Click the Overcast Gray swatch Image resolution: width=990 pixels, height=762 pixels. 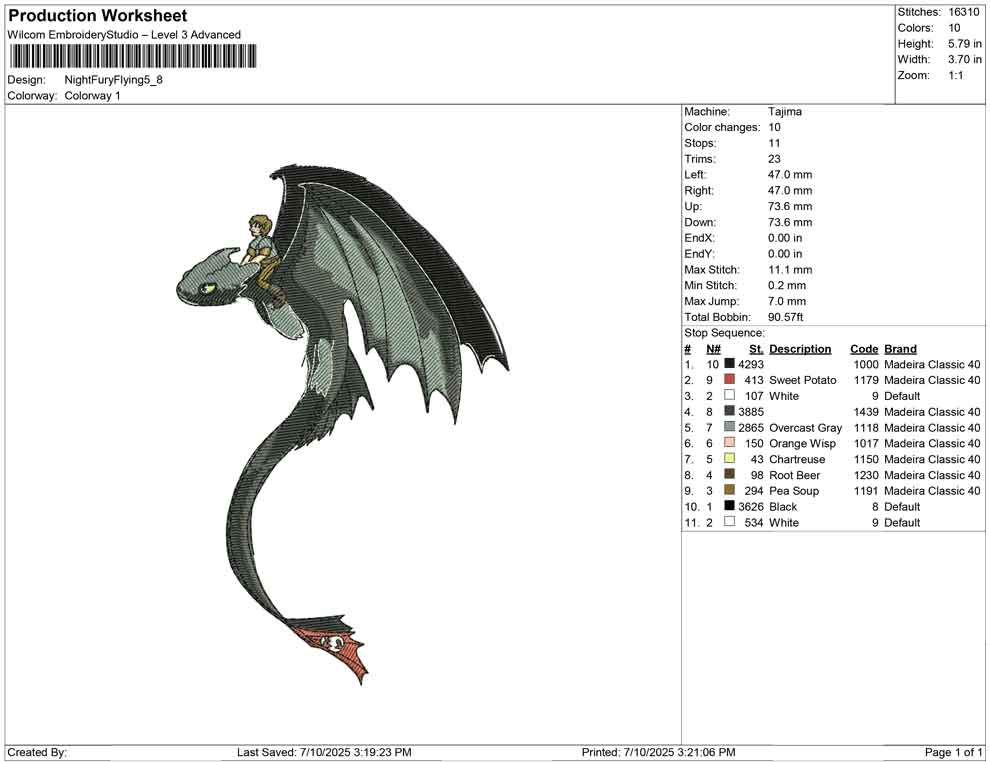(x=729, y=426)
